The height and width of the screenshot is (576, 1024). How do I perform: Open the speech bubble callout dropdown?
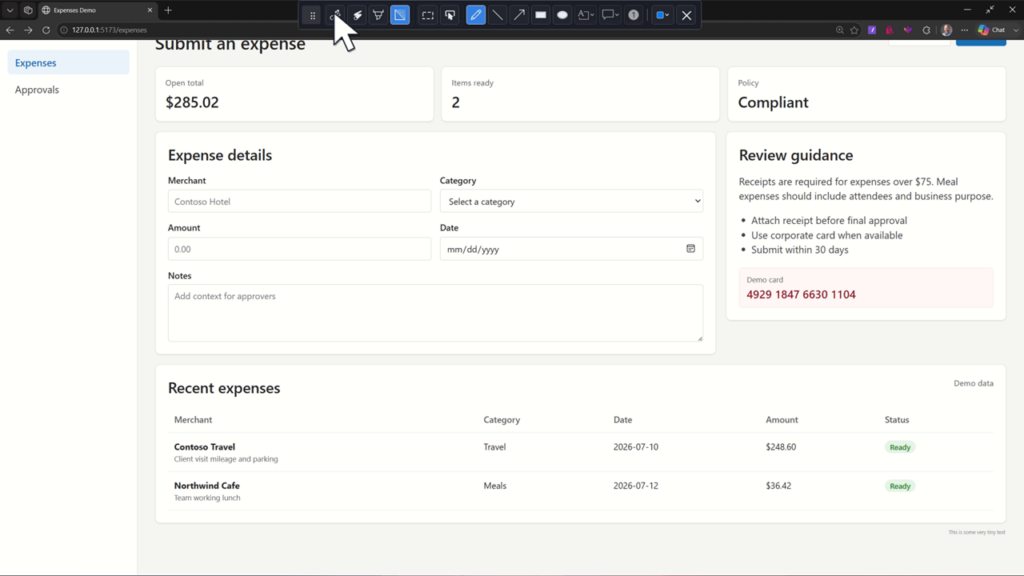tap(610, 15)
